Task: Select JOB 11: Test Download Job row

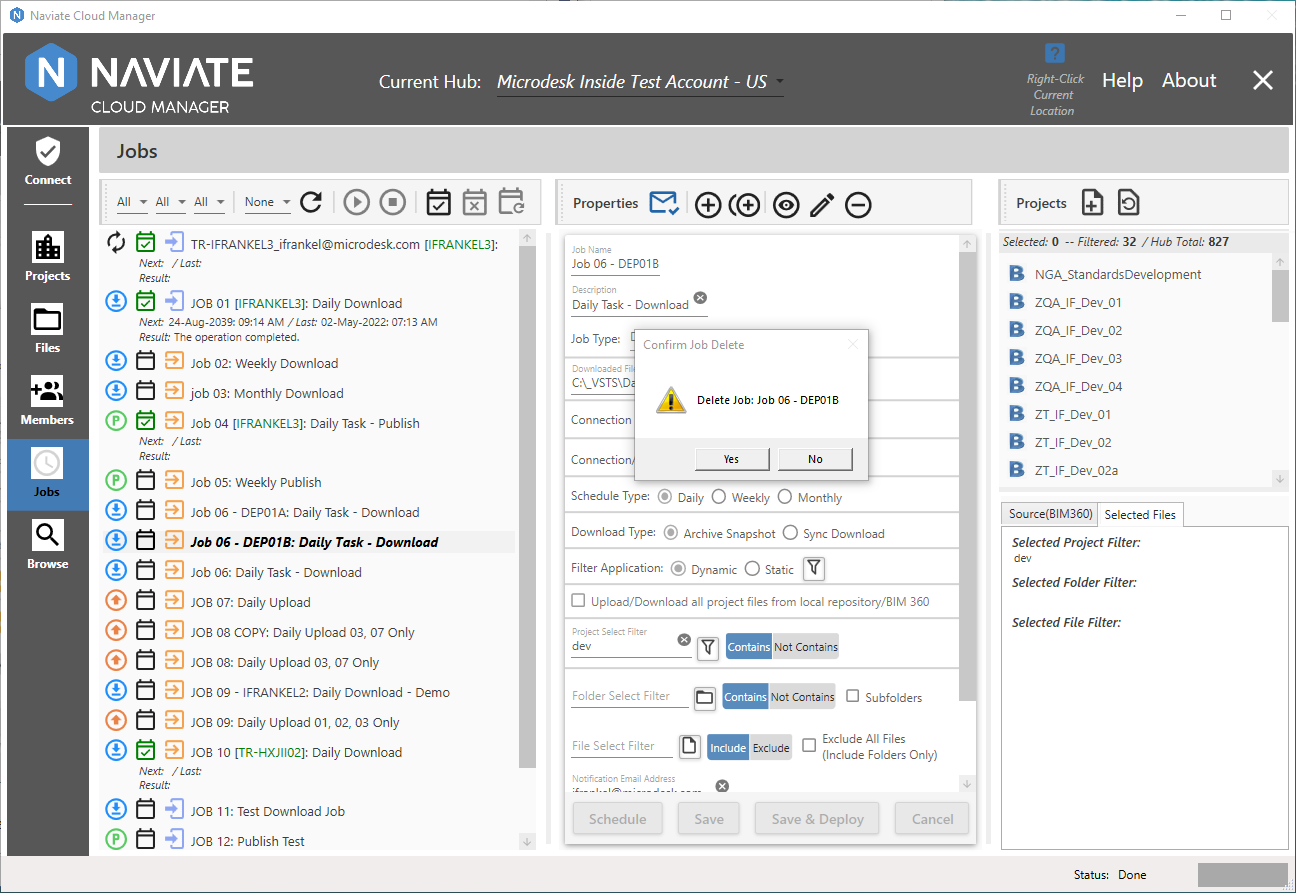Action: [310, 811]
